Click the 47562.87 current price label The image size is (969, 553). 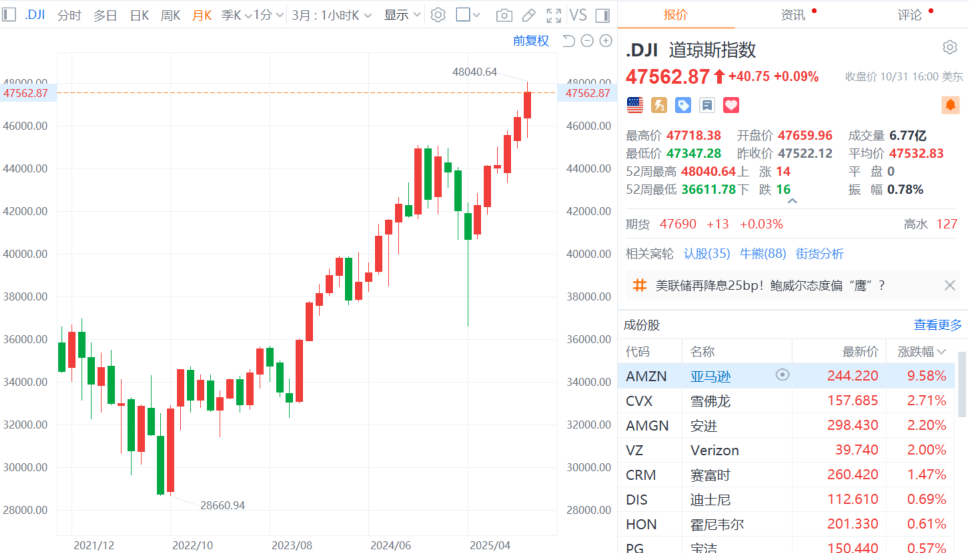point(667,77)
